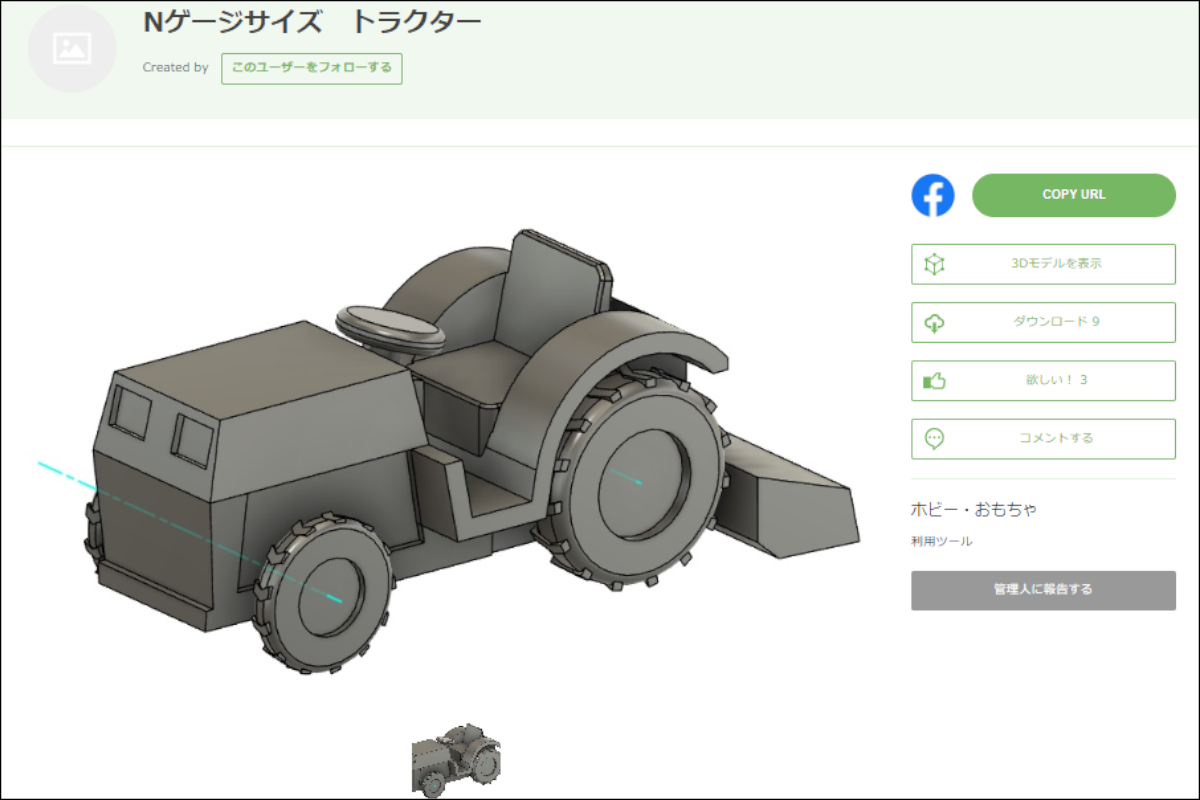Click the ダウンロード 9 button

click(x=1043, y=322)
